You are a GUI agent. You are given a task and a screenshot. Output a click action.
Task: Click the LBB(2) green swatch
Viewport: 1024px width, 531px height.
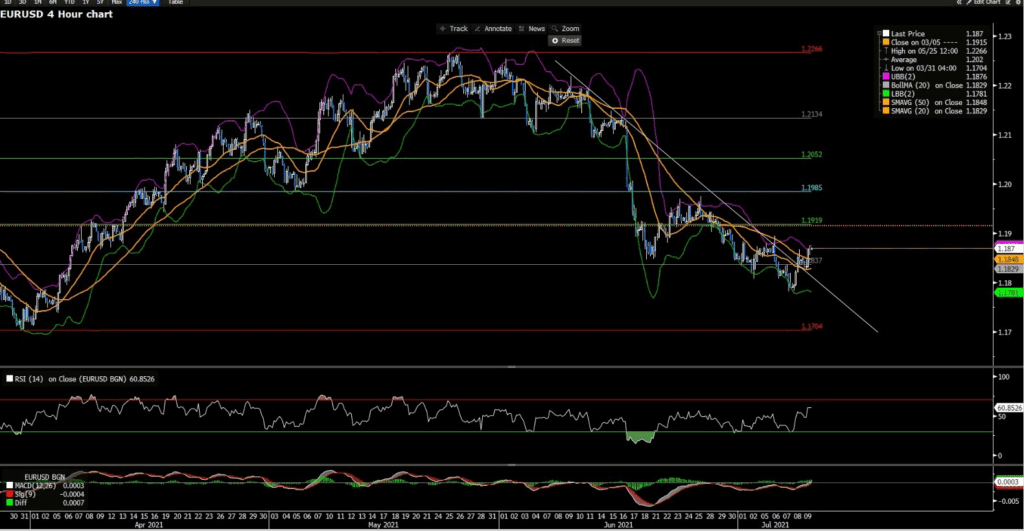(x=886, y=93)
